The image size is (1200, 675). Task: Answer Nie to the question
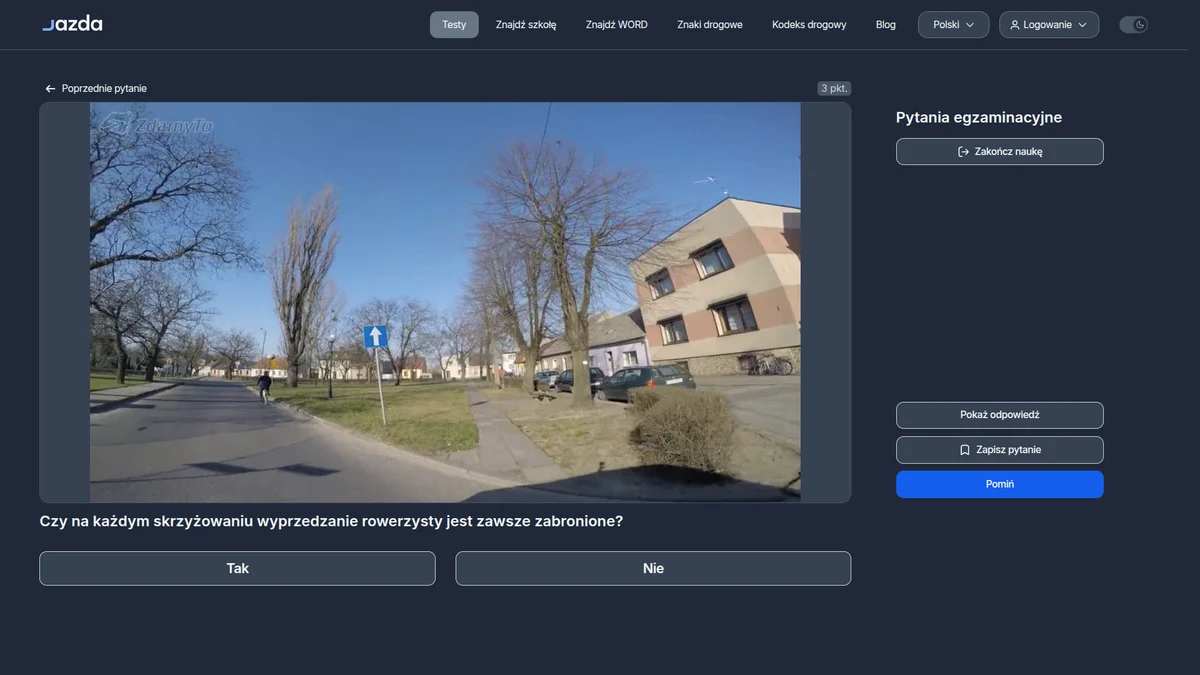pyautogui.click(x=653, y=568)
